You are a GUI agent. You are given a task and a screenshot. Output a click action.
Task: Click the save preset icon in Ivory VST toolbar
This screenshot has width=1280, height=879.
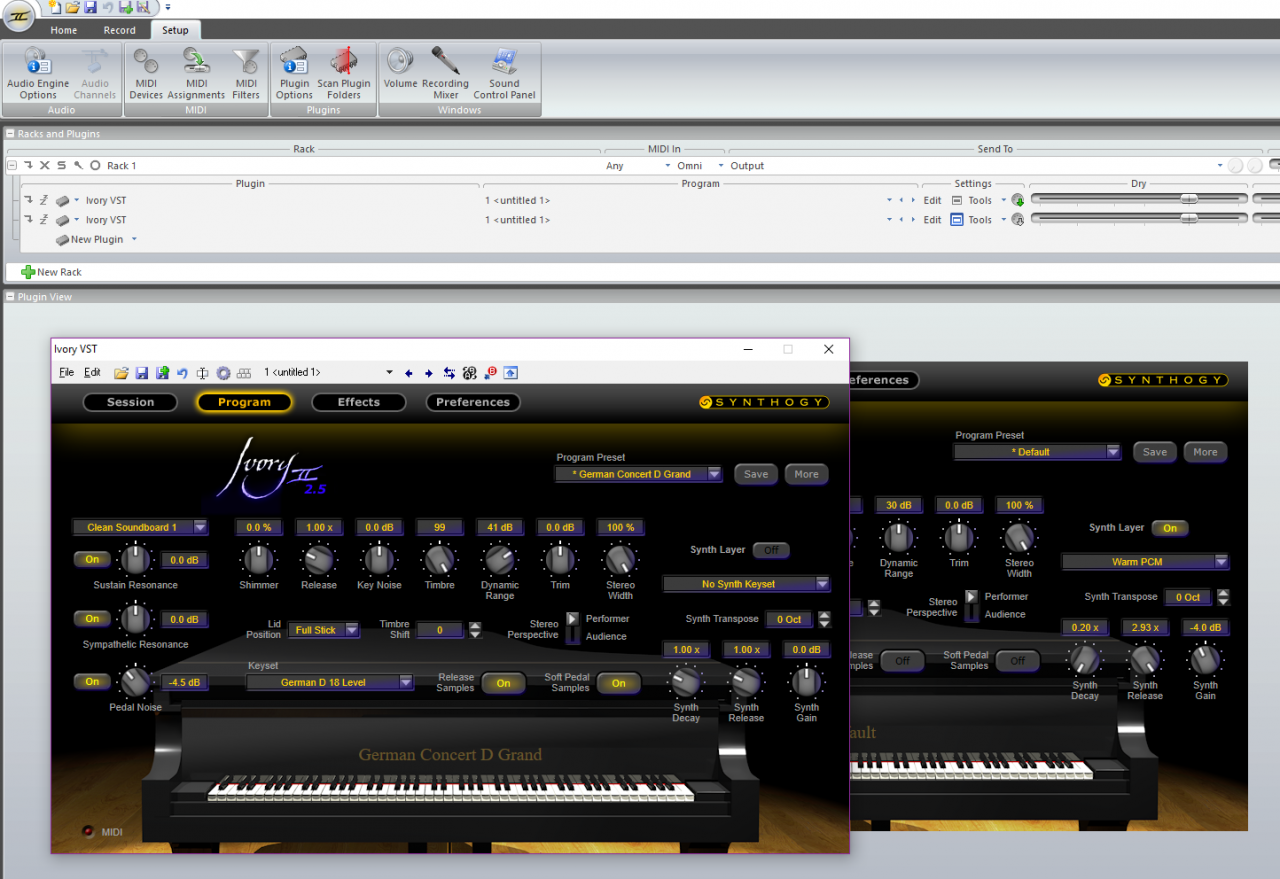pyautogui.click(x=141, y=373)
